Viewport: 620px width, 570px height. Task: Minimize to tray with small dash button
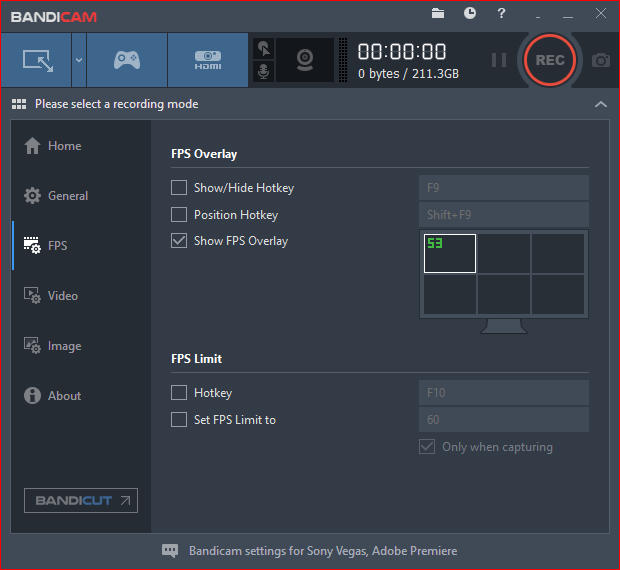click(x=538, y=17)
